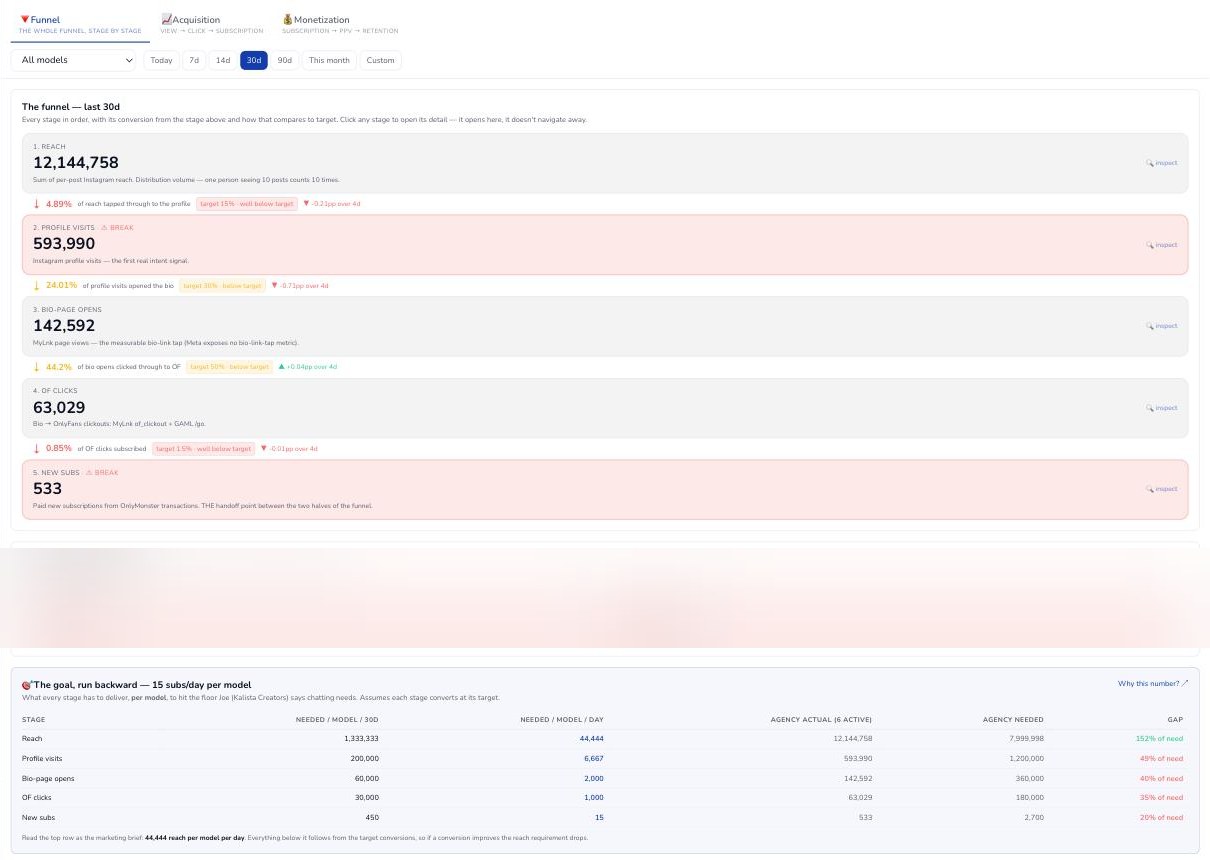Image resolution: width=1210 pixels, height=860 pixels.
Task: Click the New subs table row label
Action: (x=37, y=818)
